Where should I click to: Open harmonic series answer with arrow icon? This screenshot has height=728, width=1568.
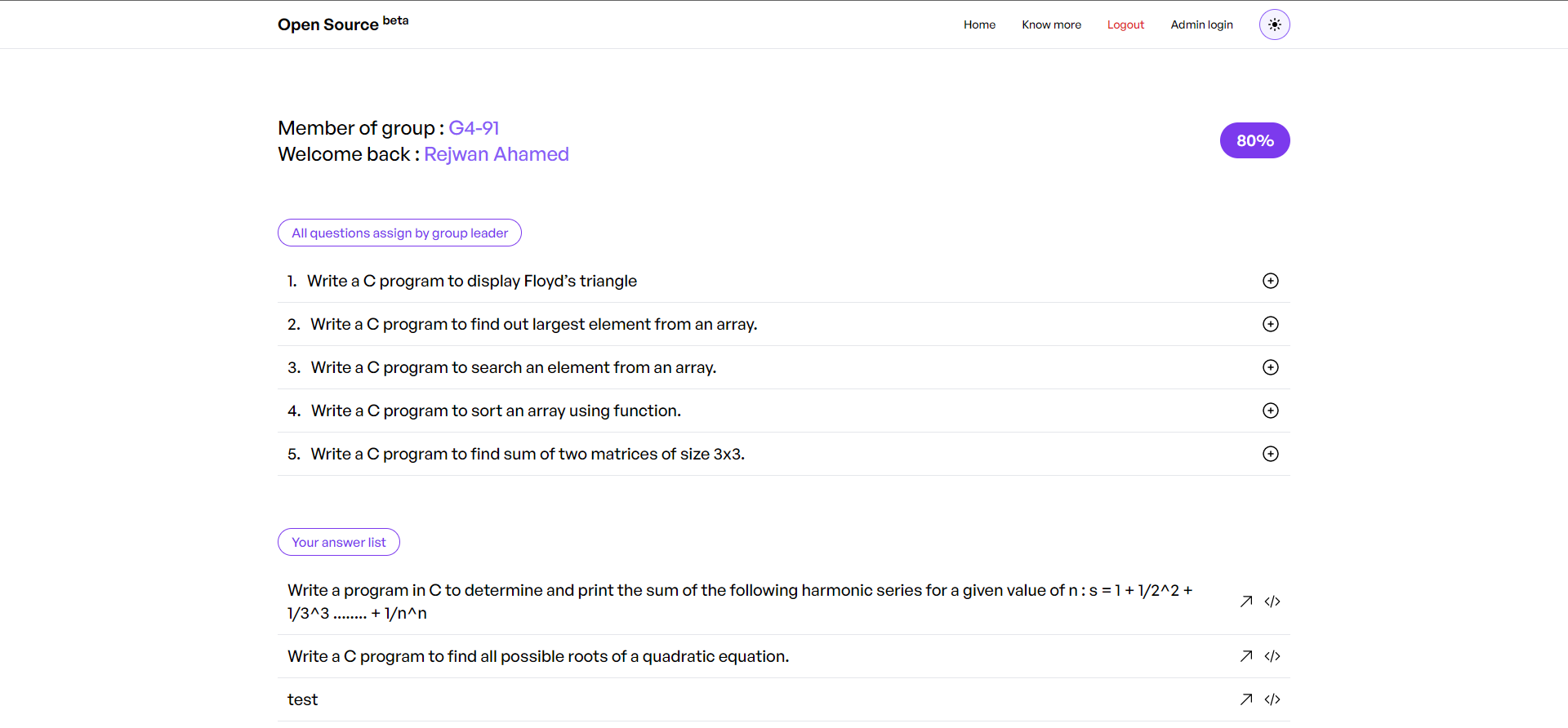(1246, 601)
